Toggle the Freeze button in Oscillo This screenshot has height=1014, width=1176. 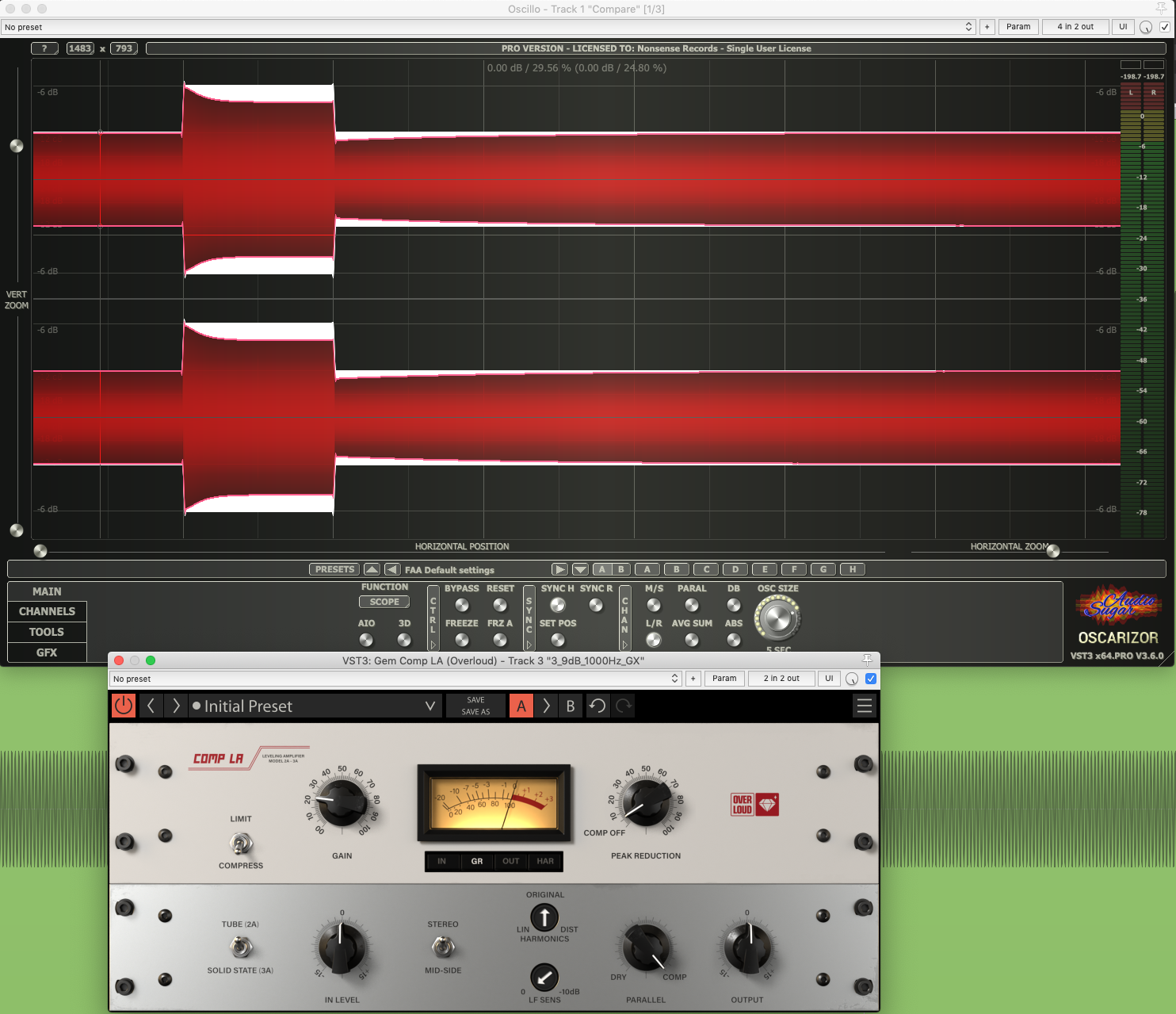(461, 640)
